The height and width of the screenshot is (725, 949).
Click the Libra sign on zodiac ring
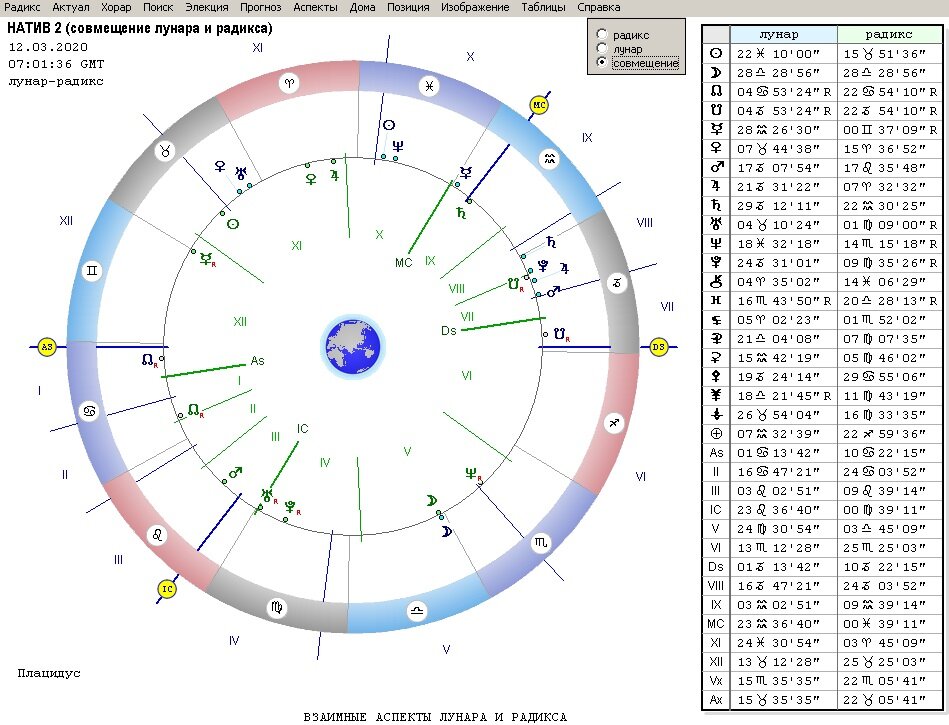417,610
